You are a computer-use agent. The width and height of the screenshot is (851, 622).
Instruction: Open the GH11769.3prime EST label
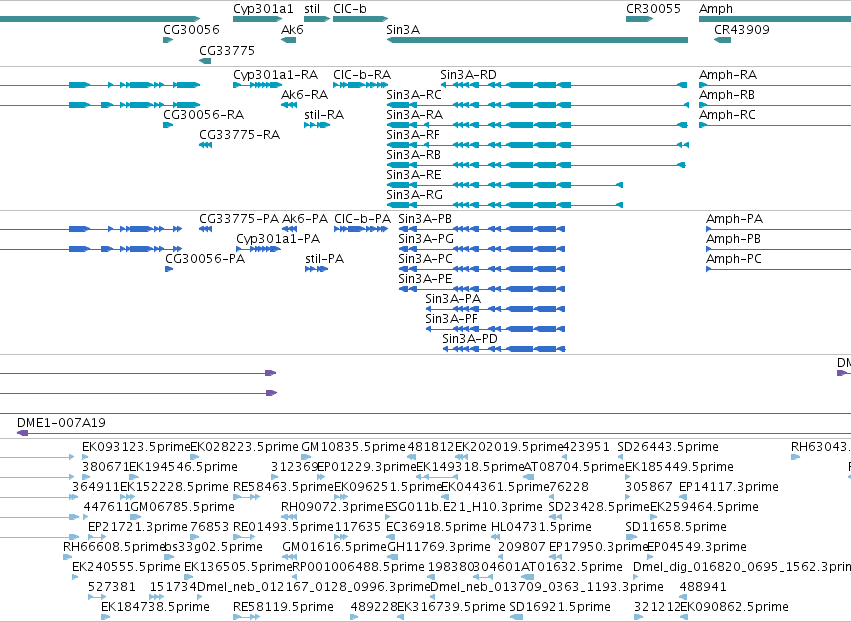coord(439,547)
